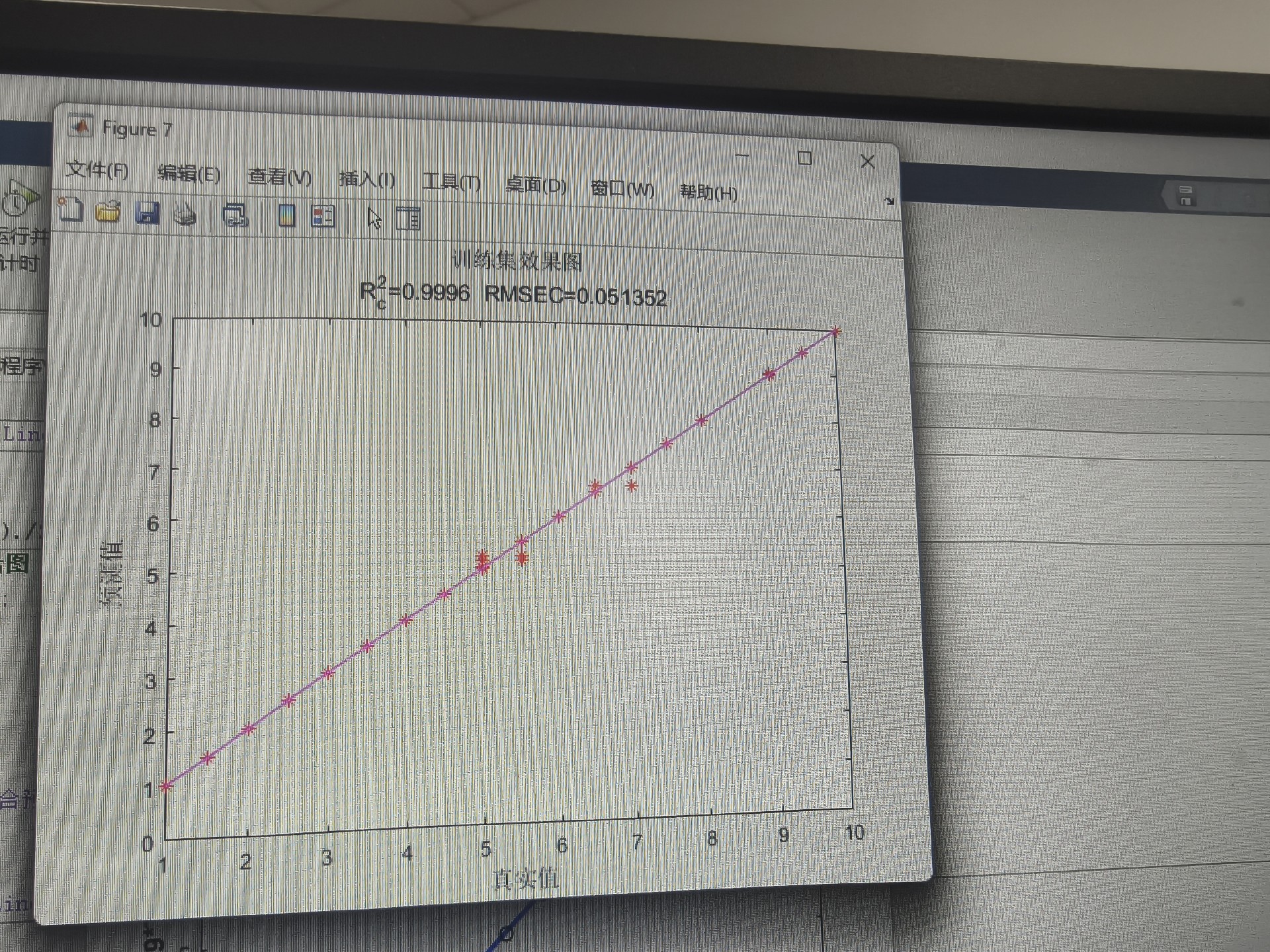Expand the 查看(V) menu
The image size is (1270, 952).
click(279, 177)
